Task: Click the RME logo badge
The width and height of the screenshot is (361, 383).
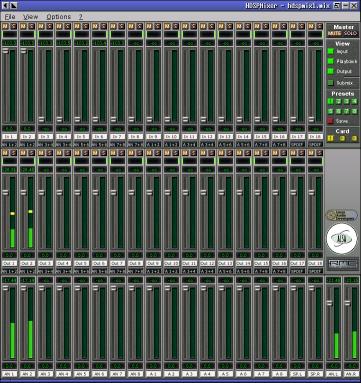Action: (x=342, y=264)
